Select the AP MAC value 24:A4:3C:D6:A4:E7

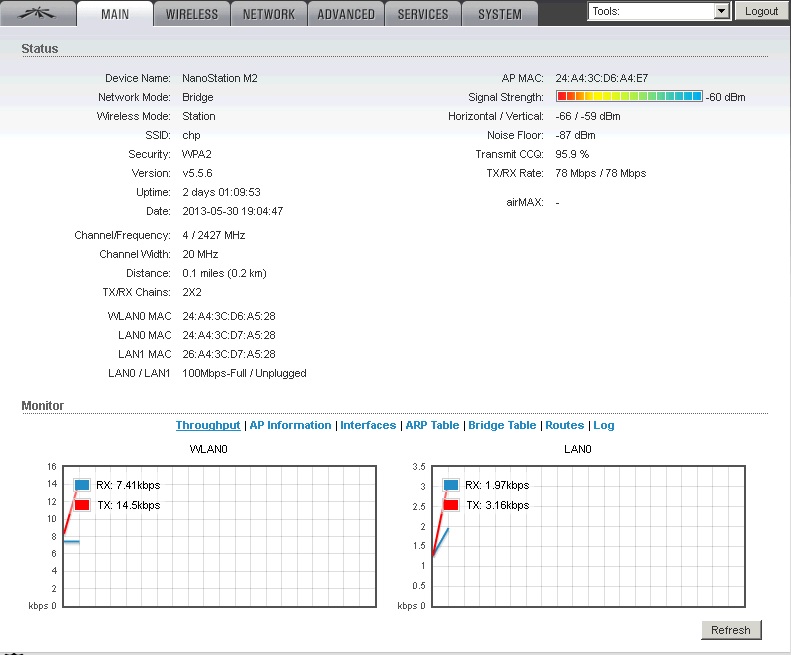[x=602, y=78]
